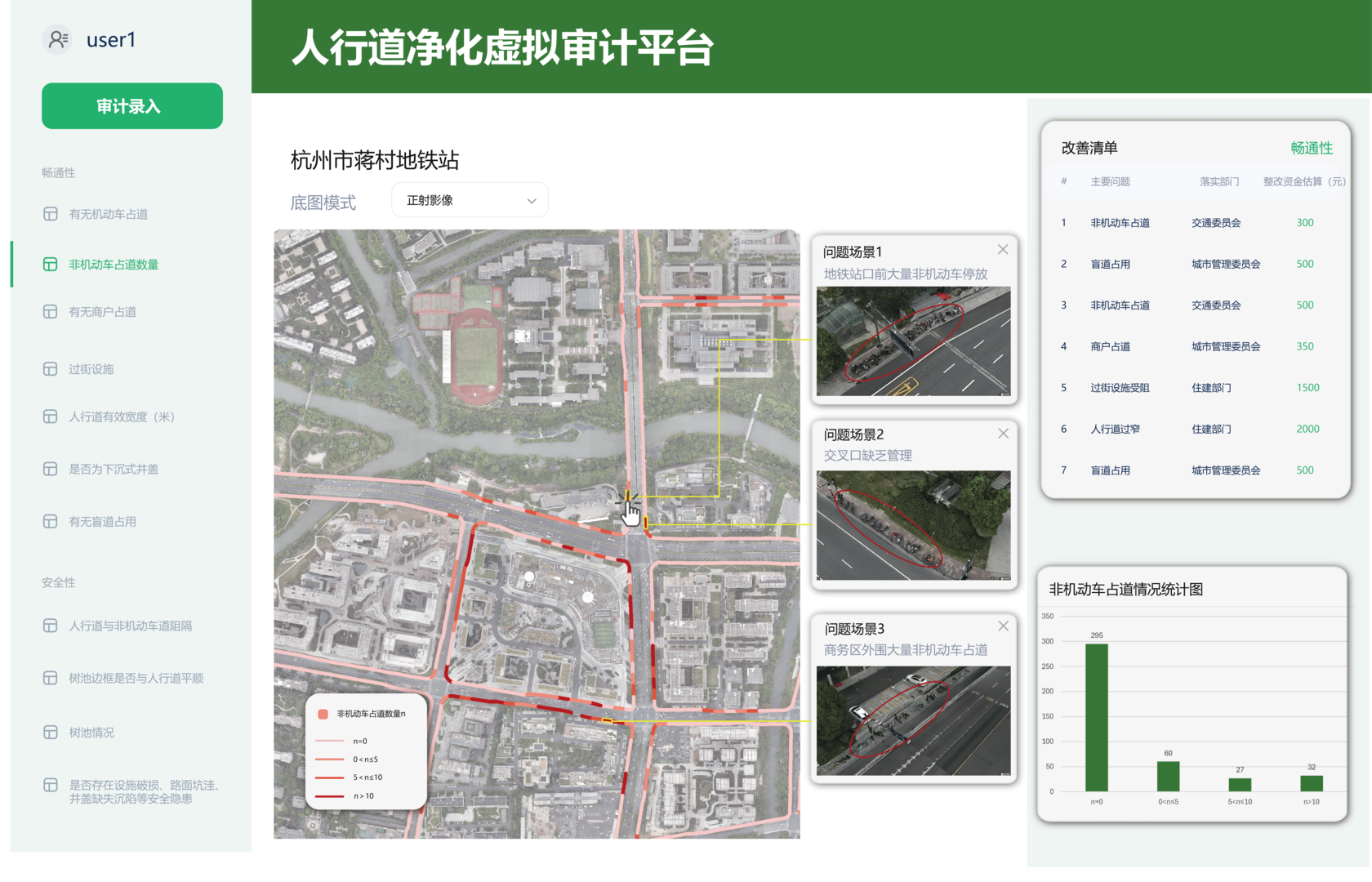Click the 畅通性 link in 改善清单
This screenshot has height=882, width=1372.
(x=1311, y=148)
